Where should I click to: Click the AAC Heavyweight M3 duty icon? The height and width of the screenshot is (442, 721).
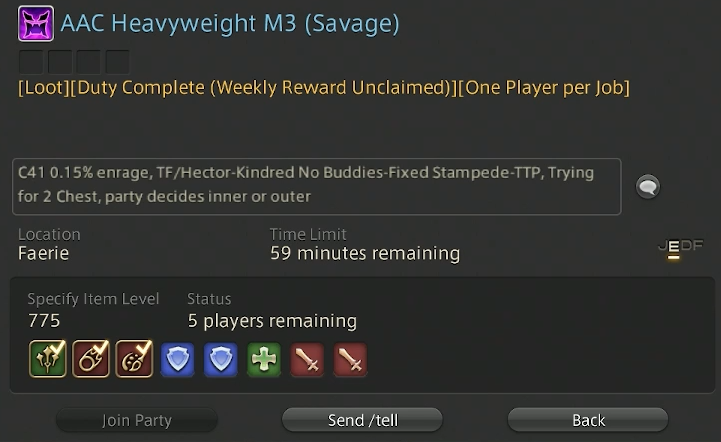point(36,23)
